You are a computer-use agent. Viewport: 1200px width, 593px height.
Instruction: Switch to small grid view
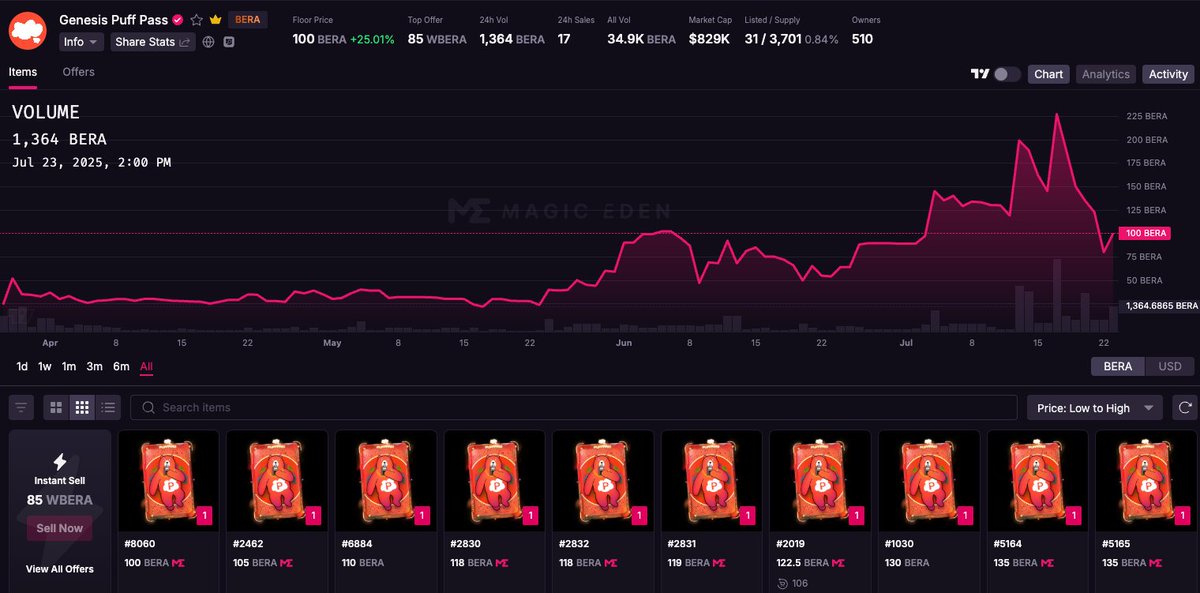tap(83, 407)
